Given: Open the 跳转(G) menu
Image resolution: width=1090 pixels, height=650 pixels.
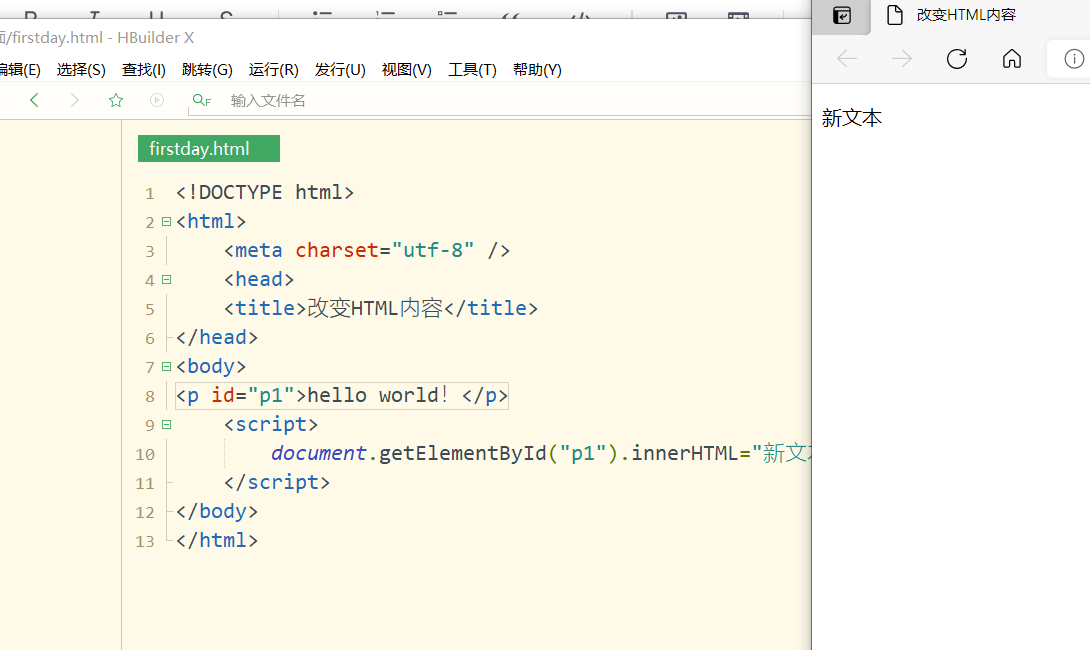Looking at the screenshot, I should (207, 70).
